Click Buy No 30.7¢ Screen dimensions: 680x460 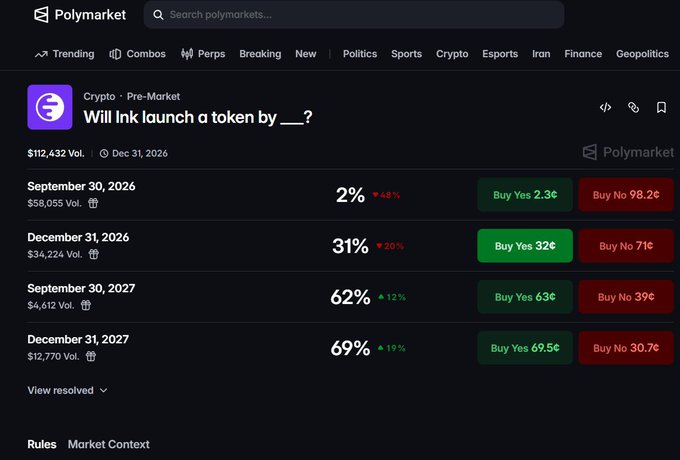point(626,348)
